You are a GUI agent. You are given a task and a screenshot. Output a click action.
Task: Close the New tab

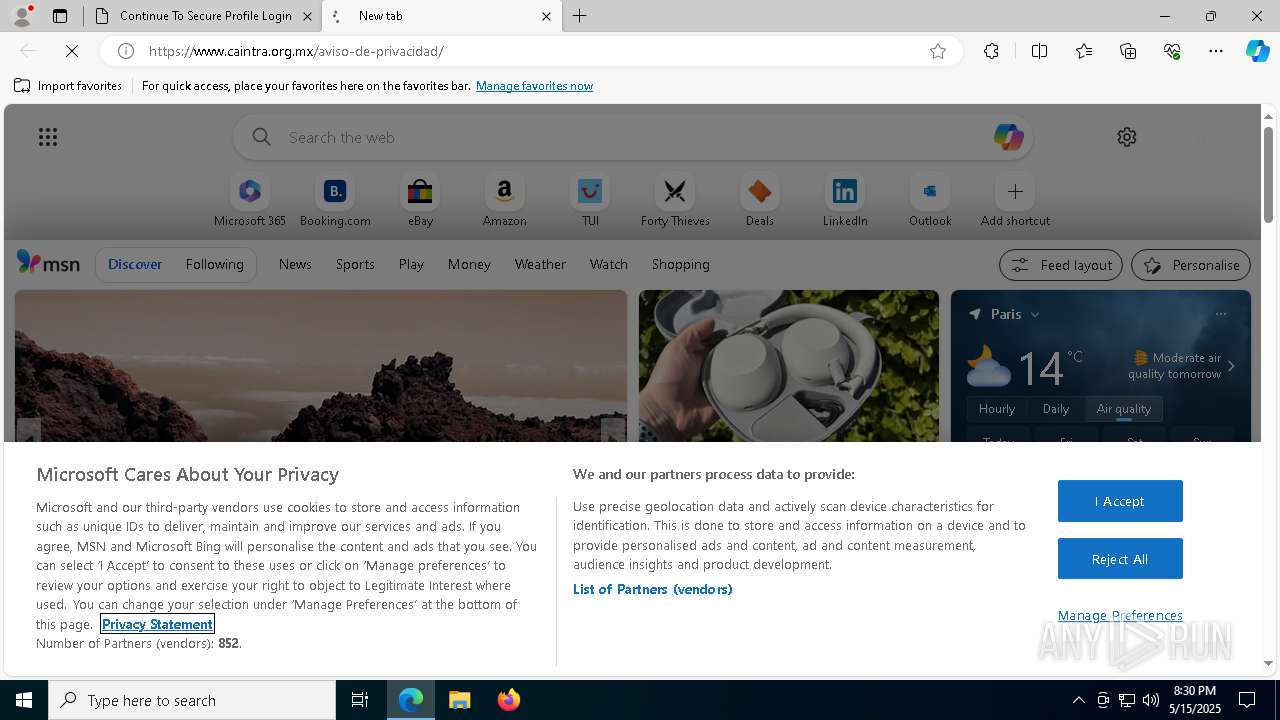pos(546,16)
